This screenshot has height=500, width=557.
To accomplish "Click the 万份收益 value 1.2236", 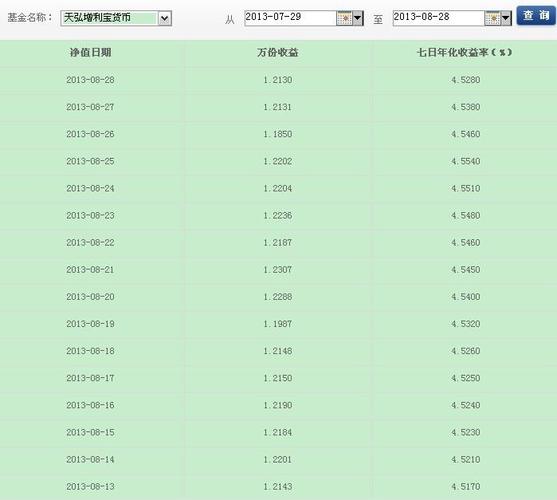I will [x=278, y=215].
